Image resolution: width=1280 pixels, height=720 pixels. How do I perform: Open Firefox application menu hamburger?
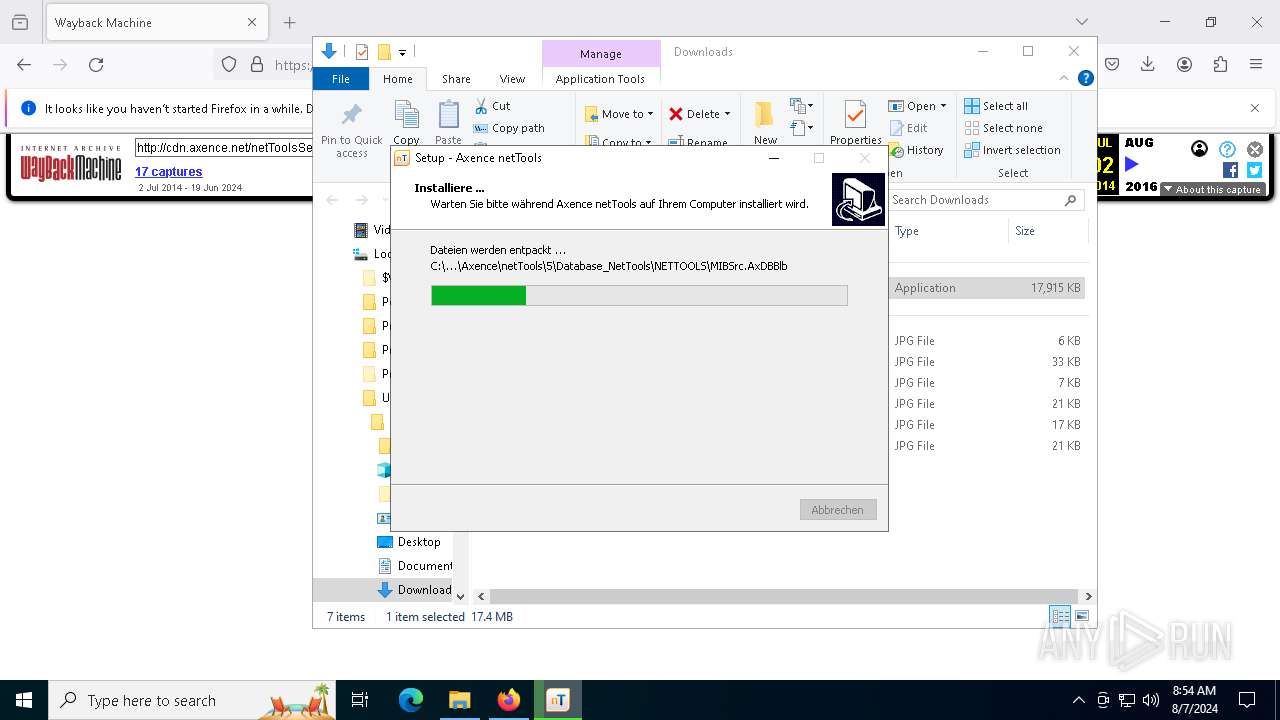tap(1256, 64)
